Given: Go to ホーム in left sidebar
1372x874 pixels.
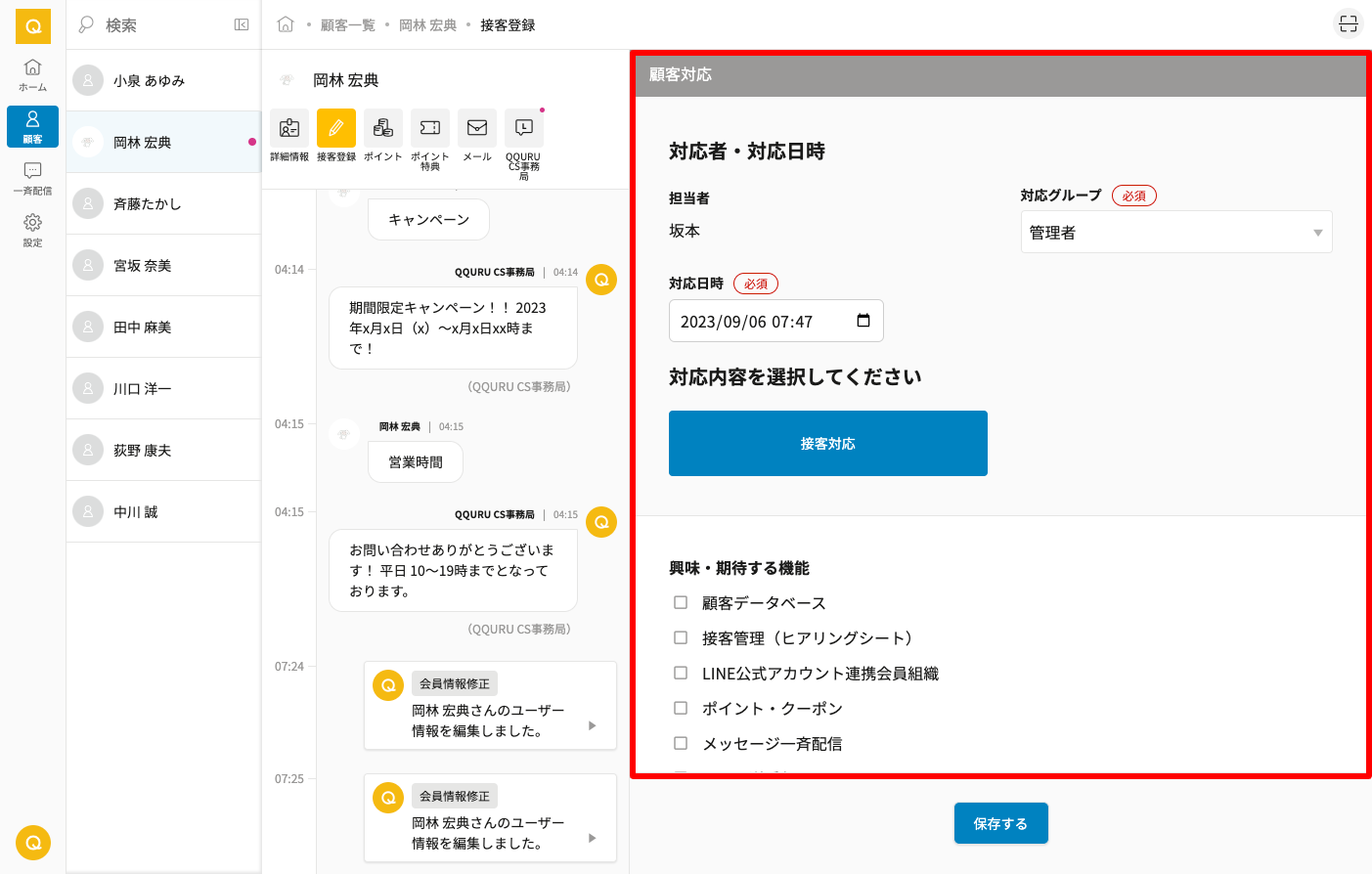Looking at the screenshot, I should (x=32, y=74).
